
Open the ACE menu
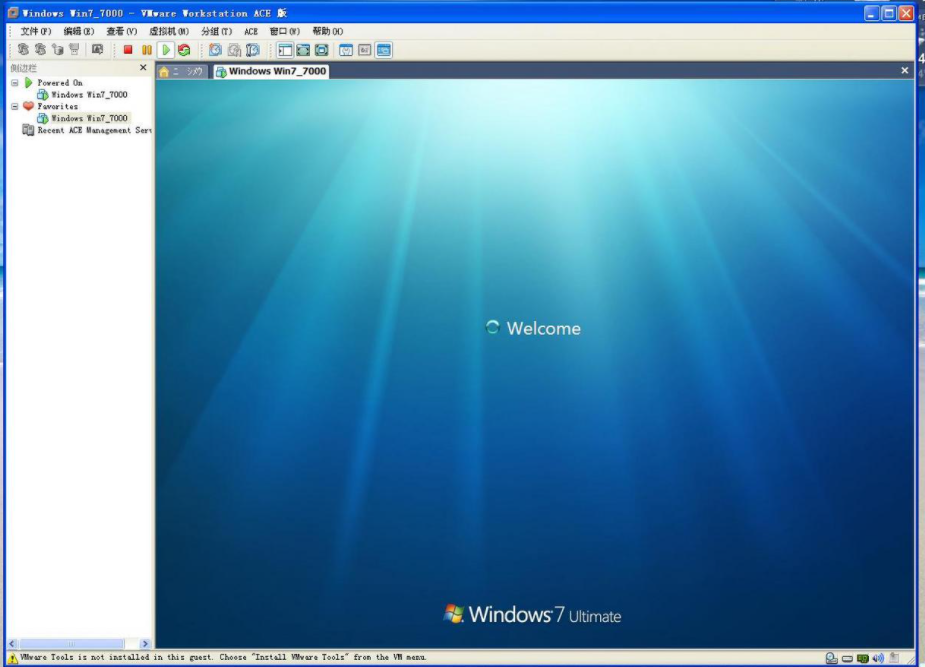click(251, 31)
